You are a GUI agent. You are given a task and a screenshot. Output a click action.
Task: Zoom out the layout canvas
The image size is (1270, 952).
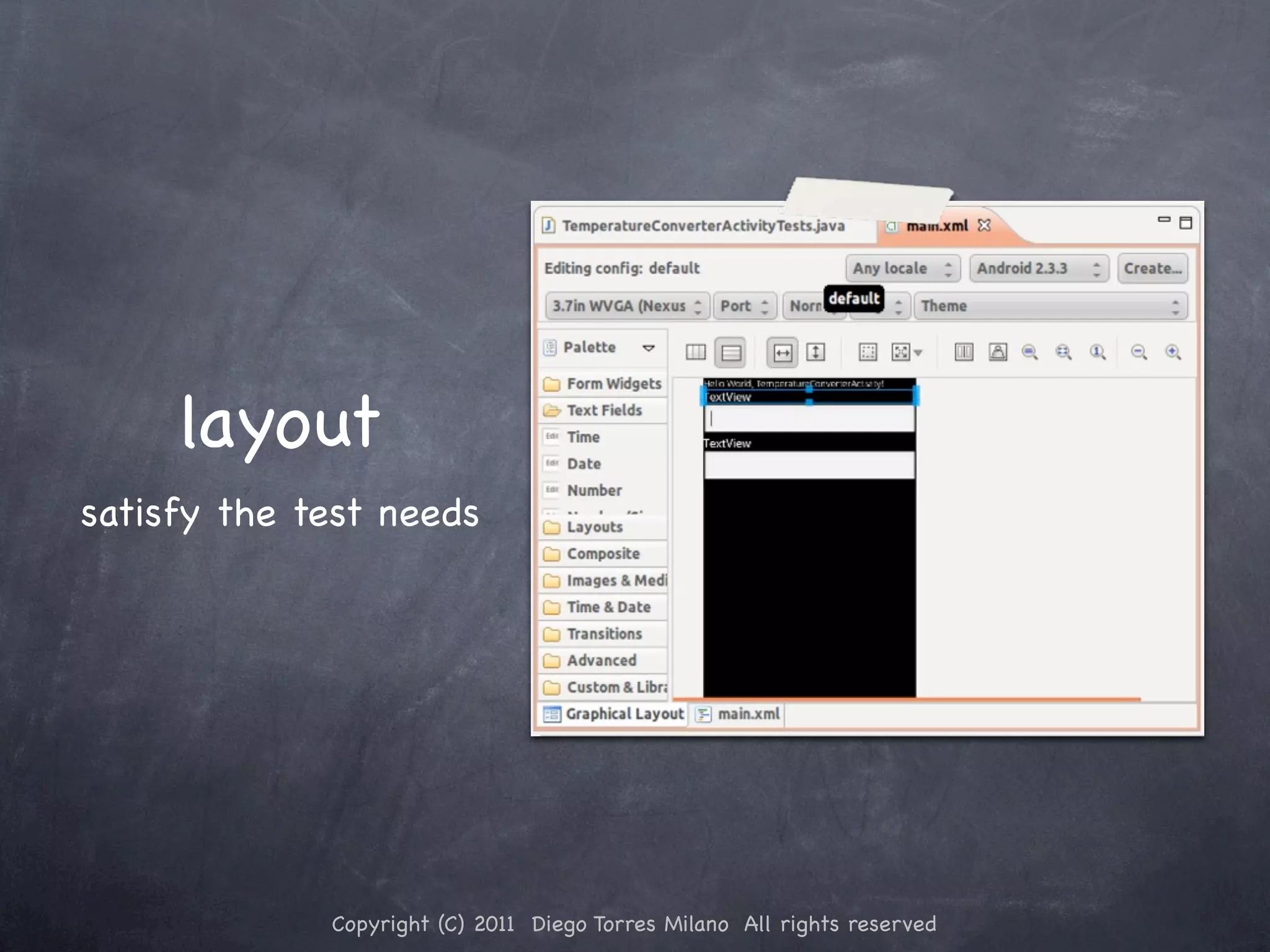coord(1139,353)
